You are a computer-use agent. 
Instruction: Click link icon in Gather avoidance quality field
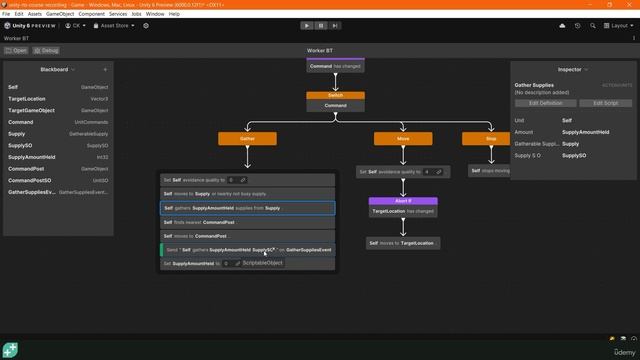click(x=243, y=180)
